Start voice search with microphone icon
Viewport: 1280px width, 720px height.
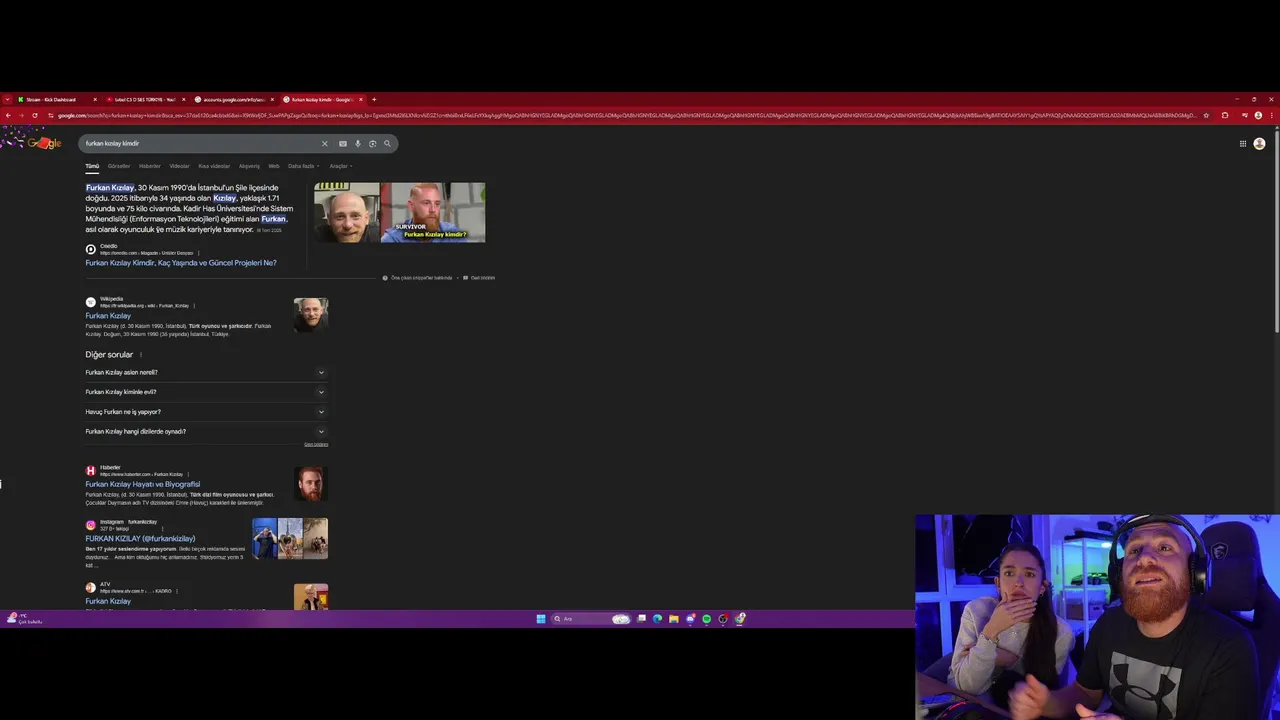[358, 143]
